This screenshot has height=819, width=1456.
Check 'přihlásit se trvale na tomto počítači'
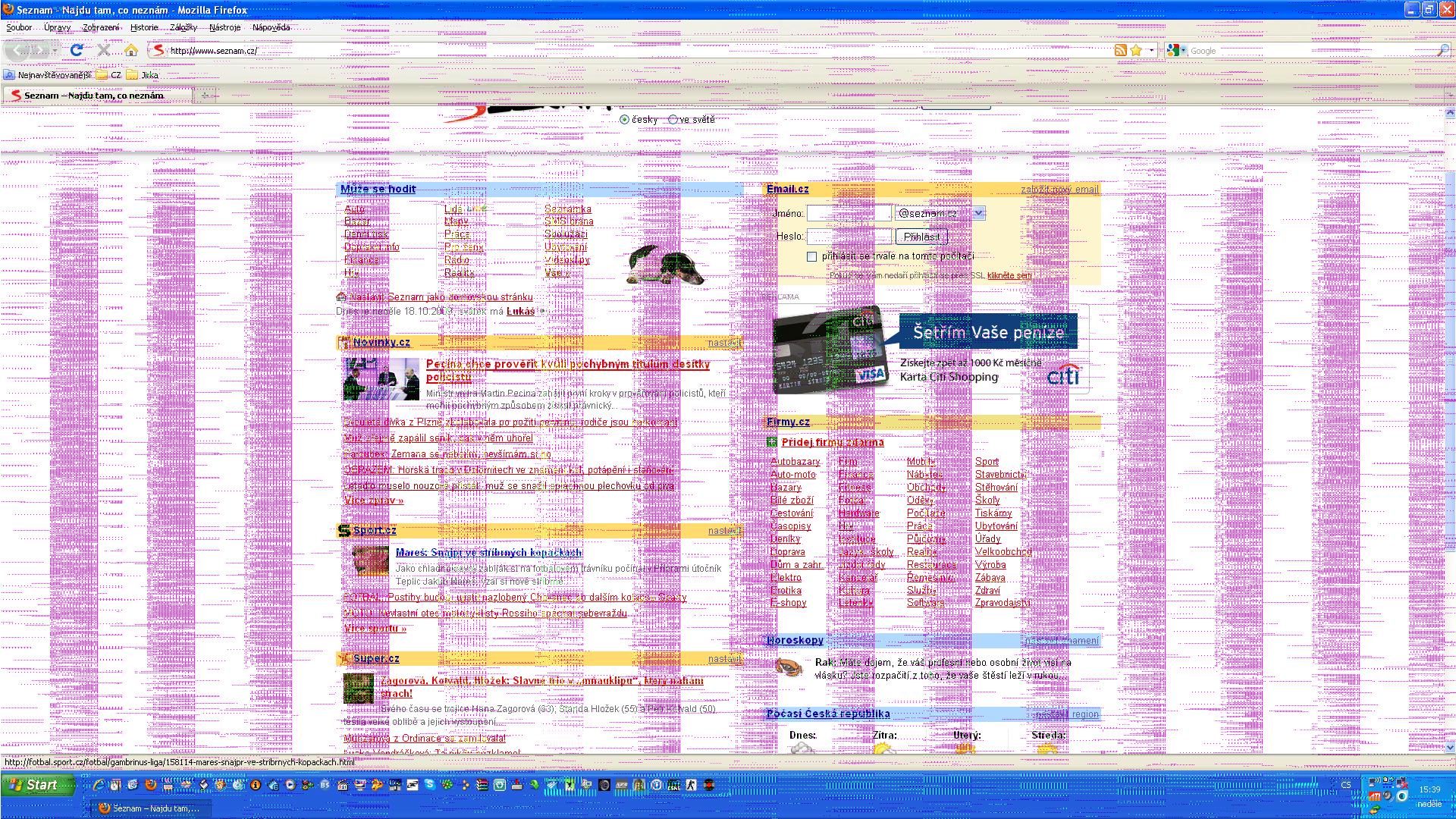click(x=811, y=256)
